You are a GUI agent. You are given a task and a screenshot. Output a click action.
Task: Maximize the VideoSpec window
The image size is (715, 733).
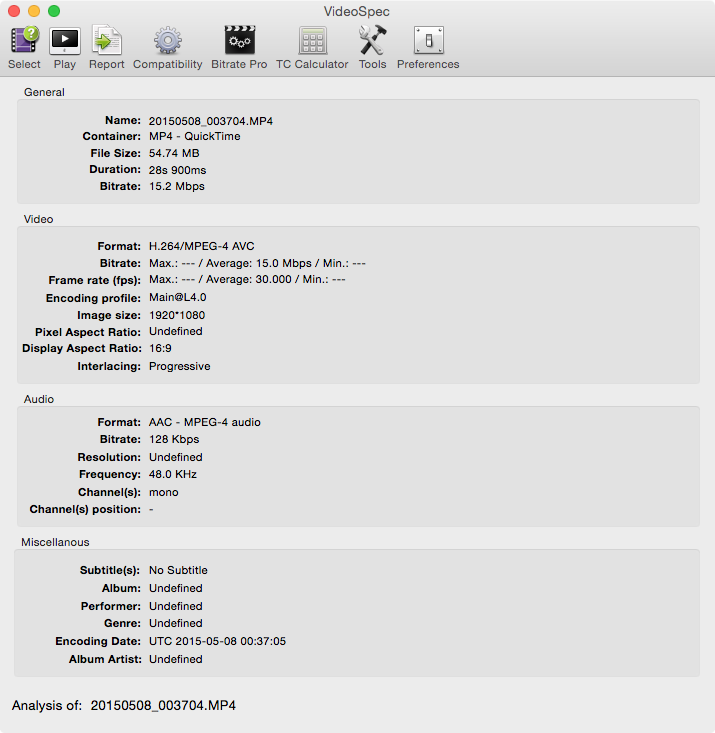coord(54,11)
